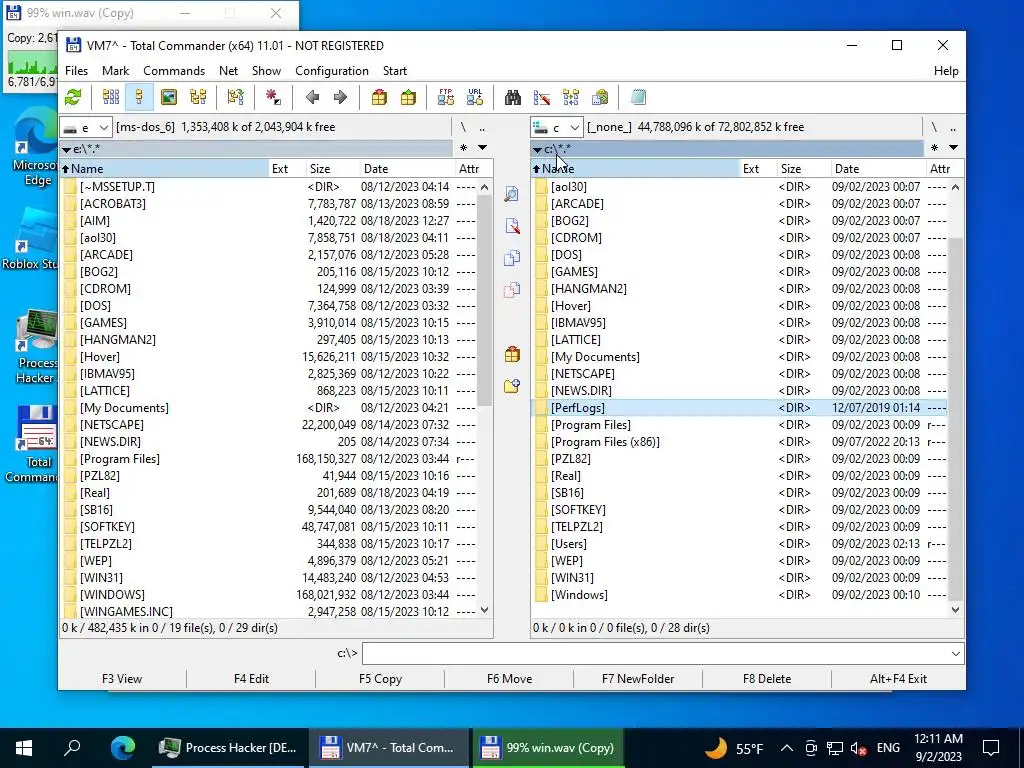Open the Help menu

click(946, 71)
